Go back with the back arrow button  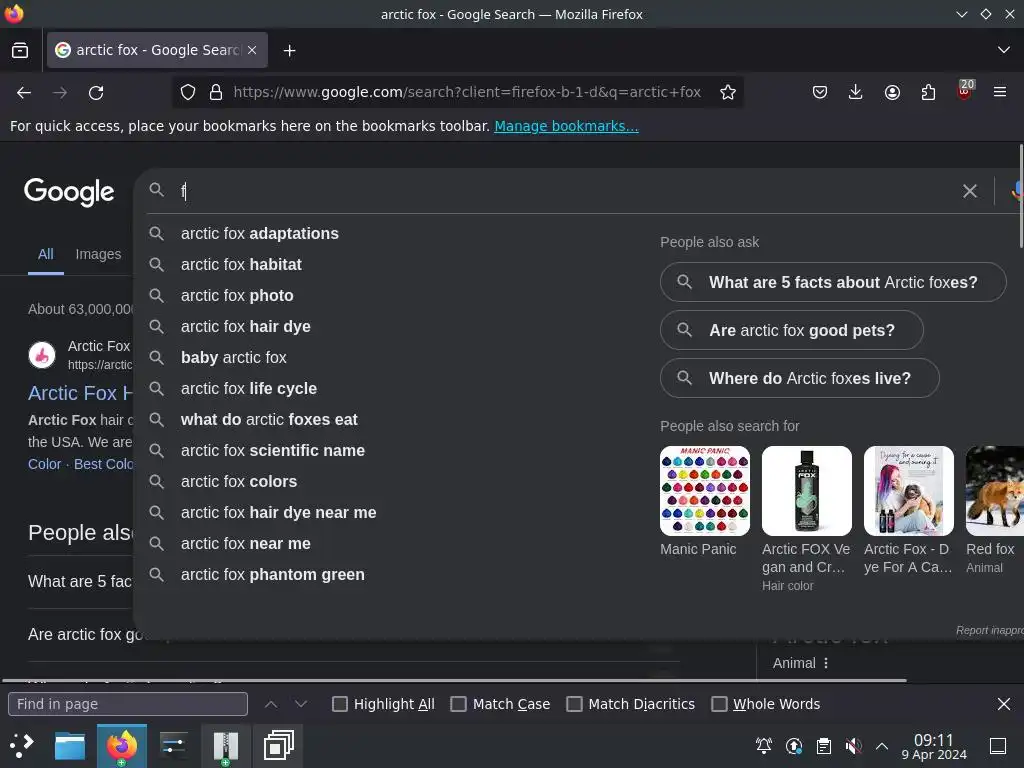24,93
